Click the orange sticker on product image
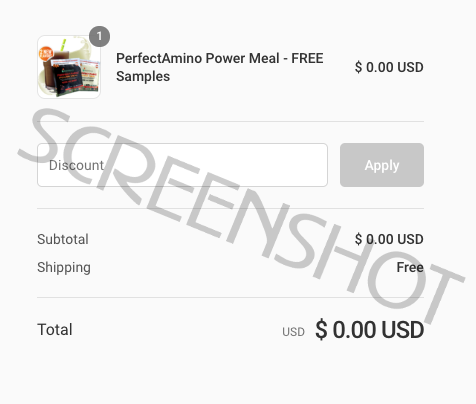 click(46, 53)
